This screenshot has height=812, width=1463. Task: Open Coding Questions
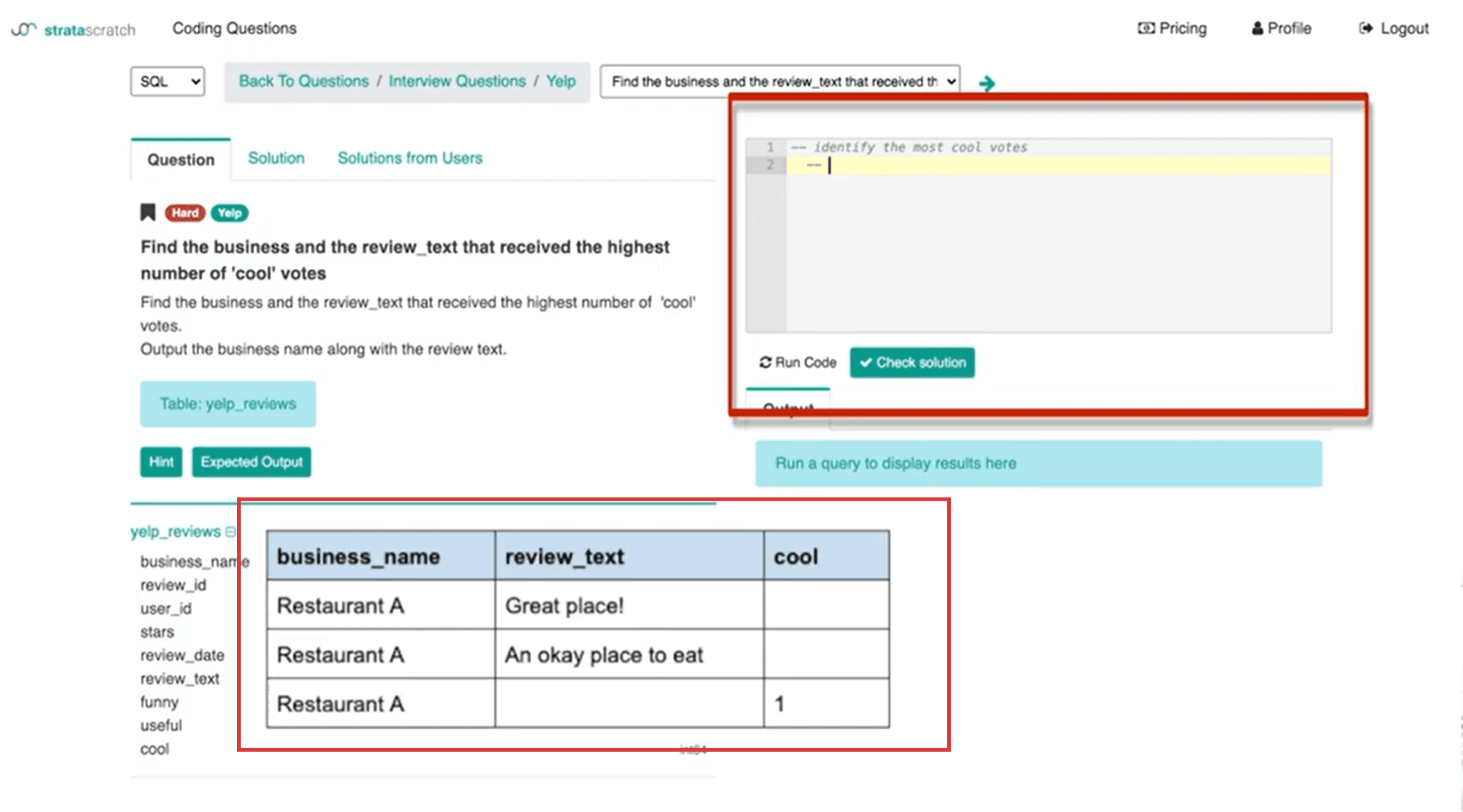[x=234, y=28]
